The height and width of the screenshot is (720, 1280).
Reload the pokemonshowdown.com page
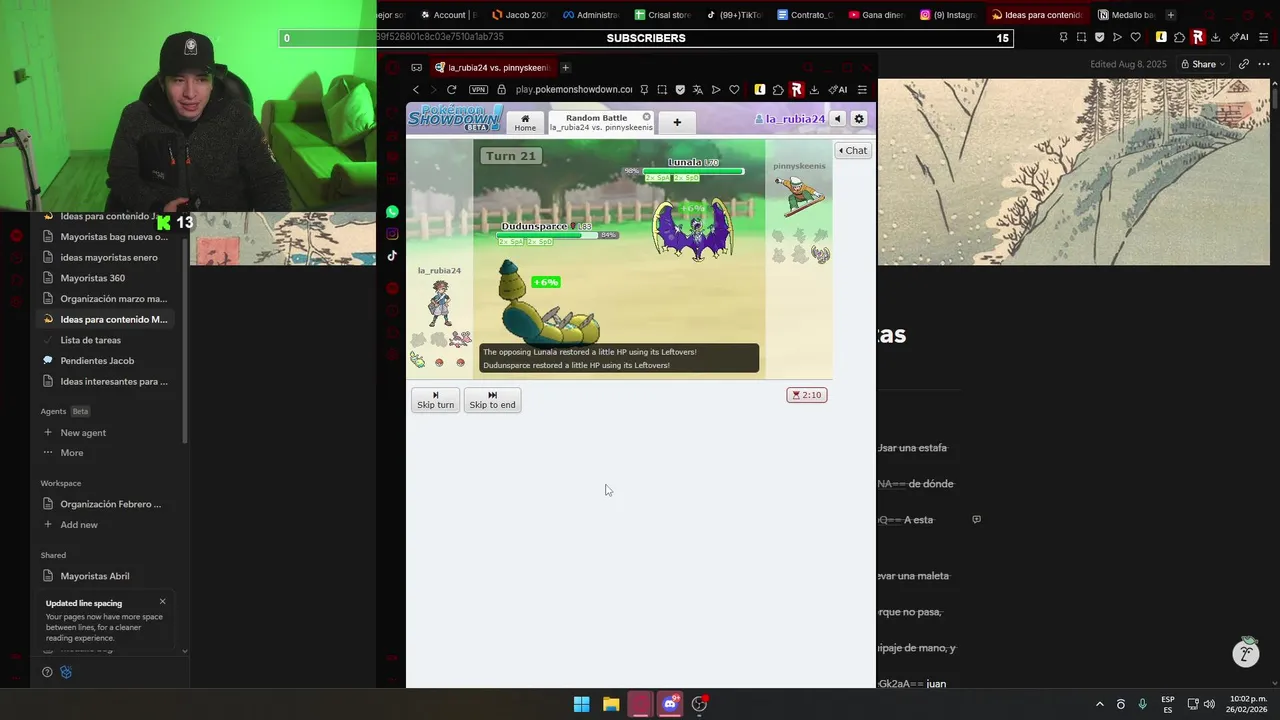[x=452, y=90]
